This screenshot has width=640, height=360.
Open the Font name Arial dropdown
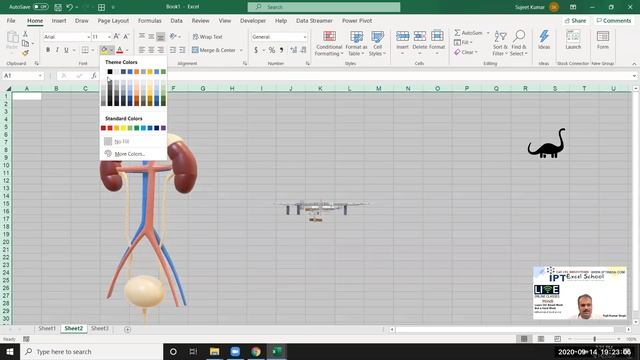click(88, 37)
